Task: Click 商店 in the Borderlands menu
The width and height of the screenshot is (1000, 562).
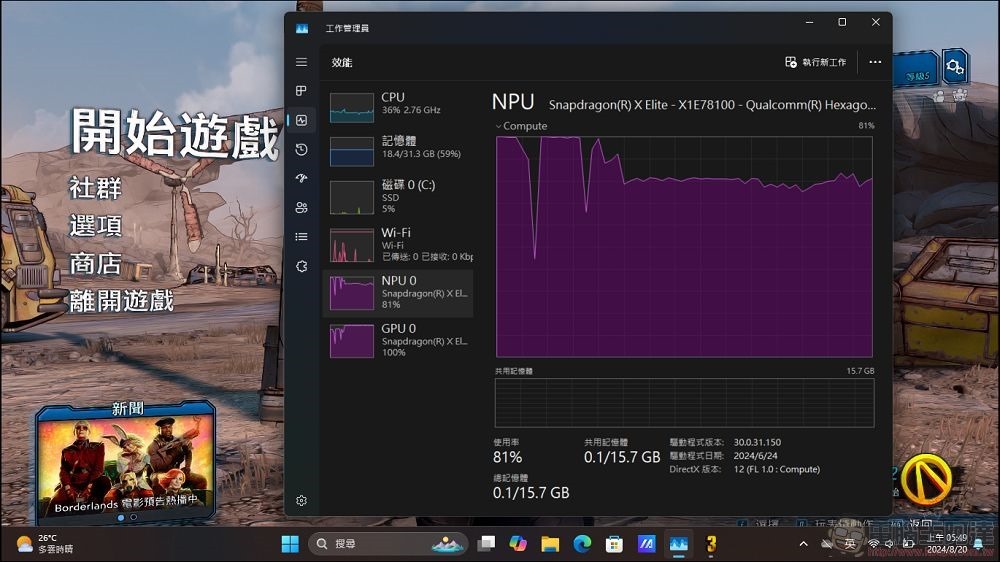Action: [x=95, y=263]
